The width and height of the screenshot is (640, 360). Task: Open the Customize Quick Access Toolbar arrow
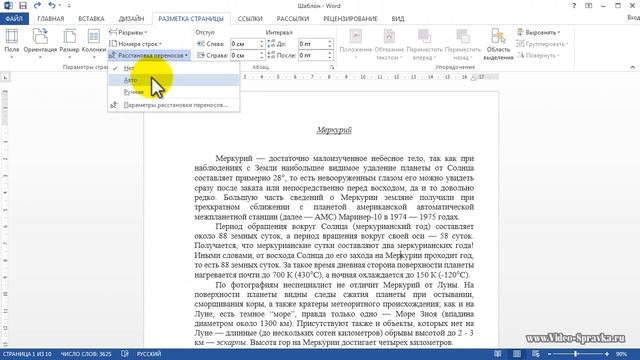69,6
